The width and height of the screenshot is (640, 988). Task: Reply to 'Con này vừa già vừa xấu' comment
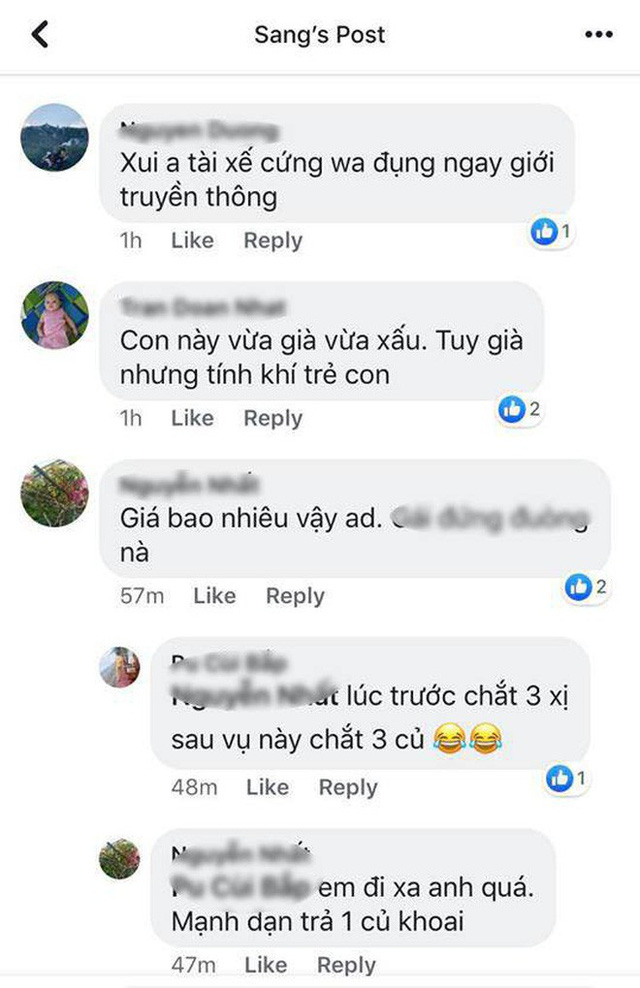click(273, 418)
